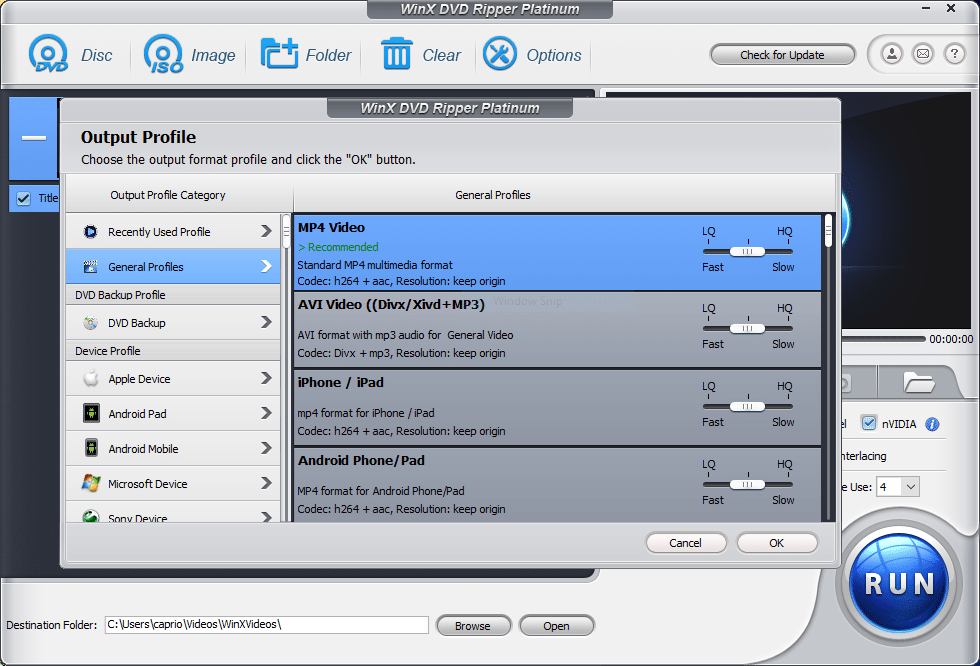Click the Apple Device logo icon

click(91, 379)
